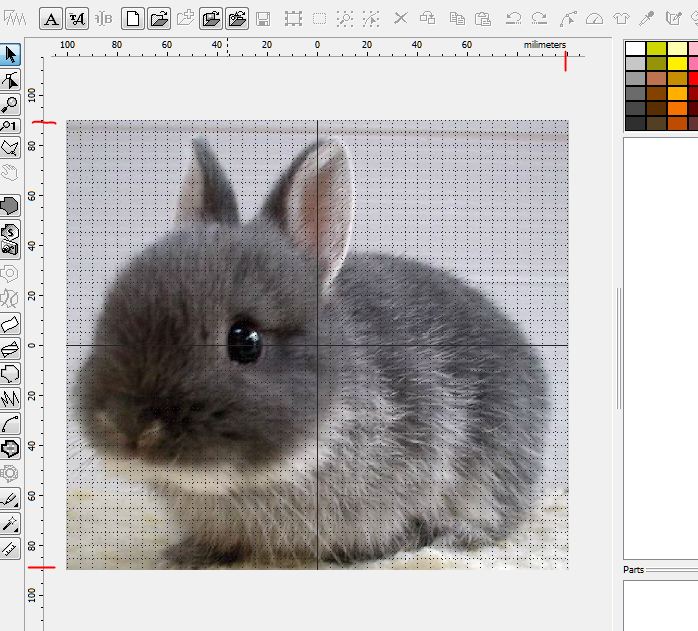
Task: Click the eyedropper color picker icon
Action: tap(646, 18)
